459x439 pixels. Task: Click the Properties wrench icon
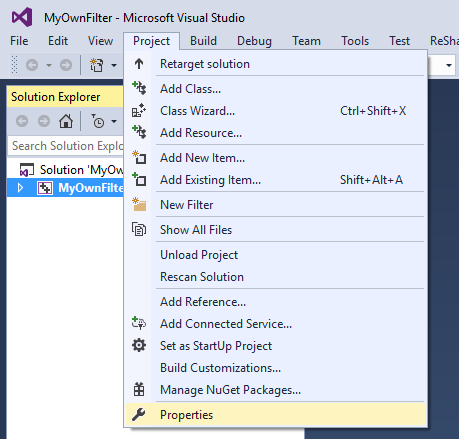point(139,415)
